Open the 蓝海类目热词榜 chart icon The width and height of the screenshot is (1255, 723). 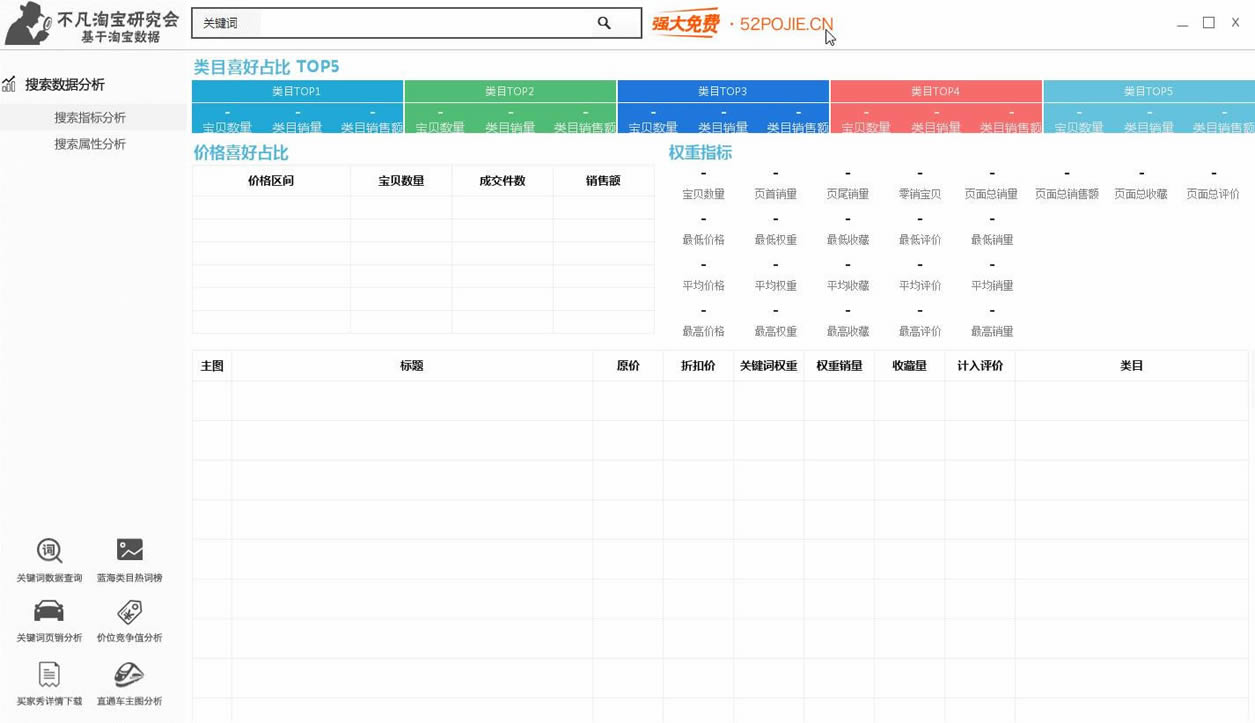pos(129,551)
